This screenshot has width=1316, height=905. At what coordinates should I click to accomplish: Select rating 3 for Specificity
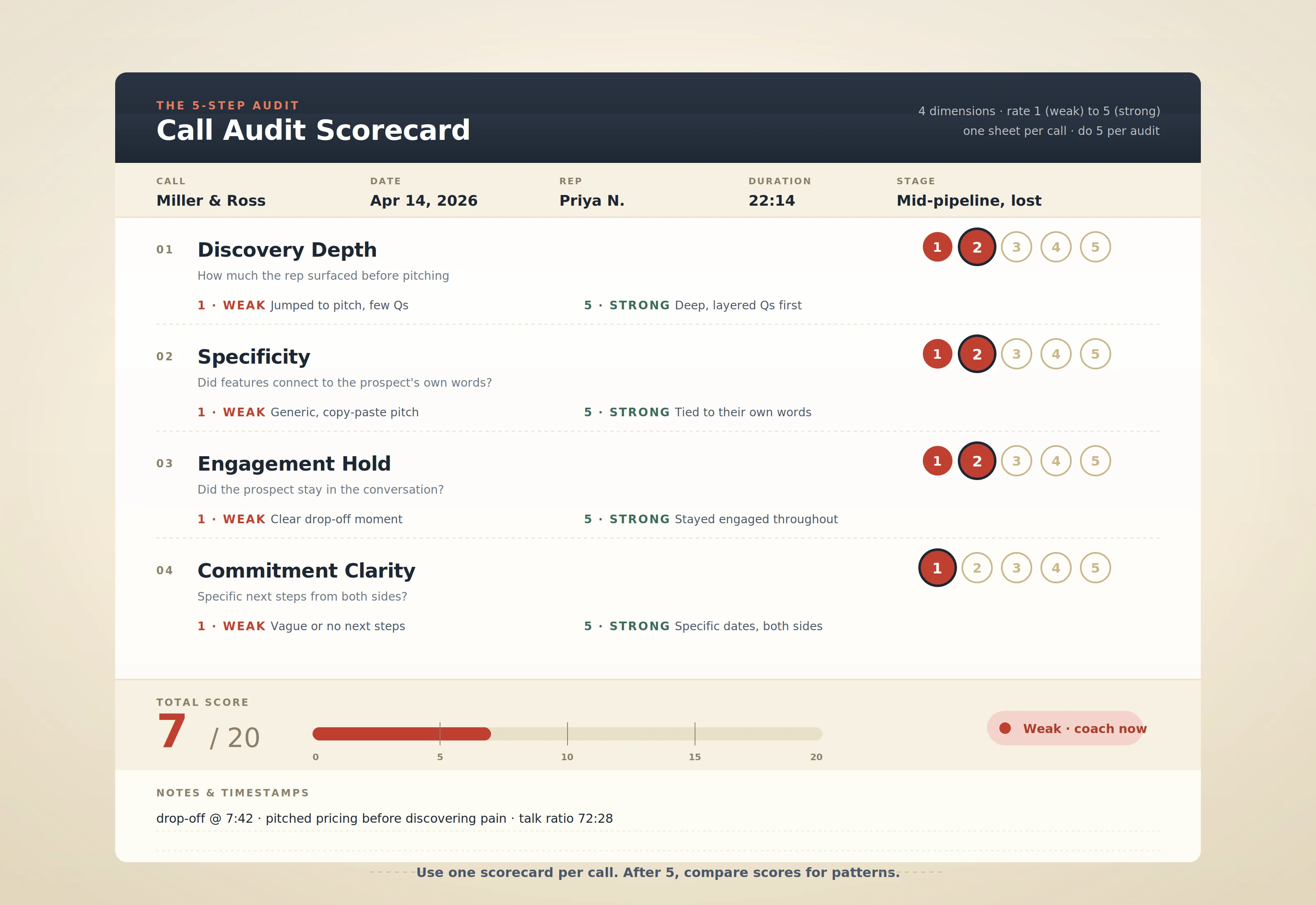(1016, 354)
